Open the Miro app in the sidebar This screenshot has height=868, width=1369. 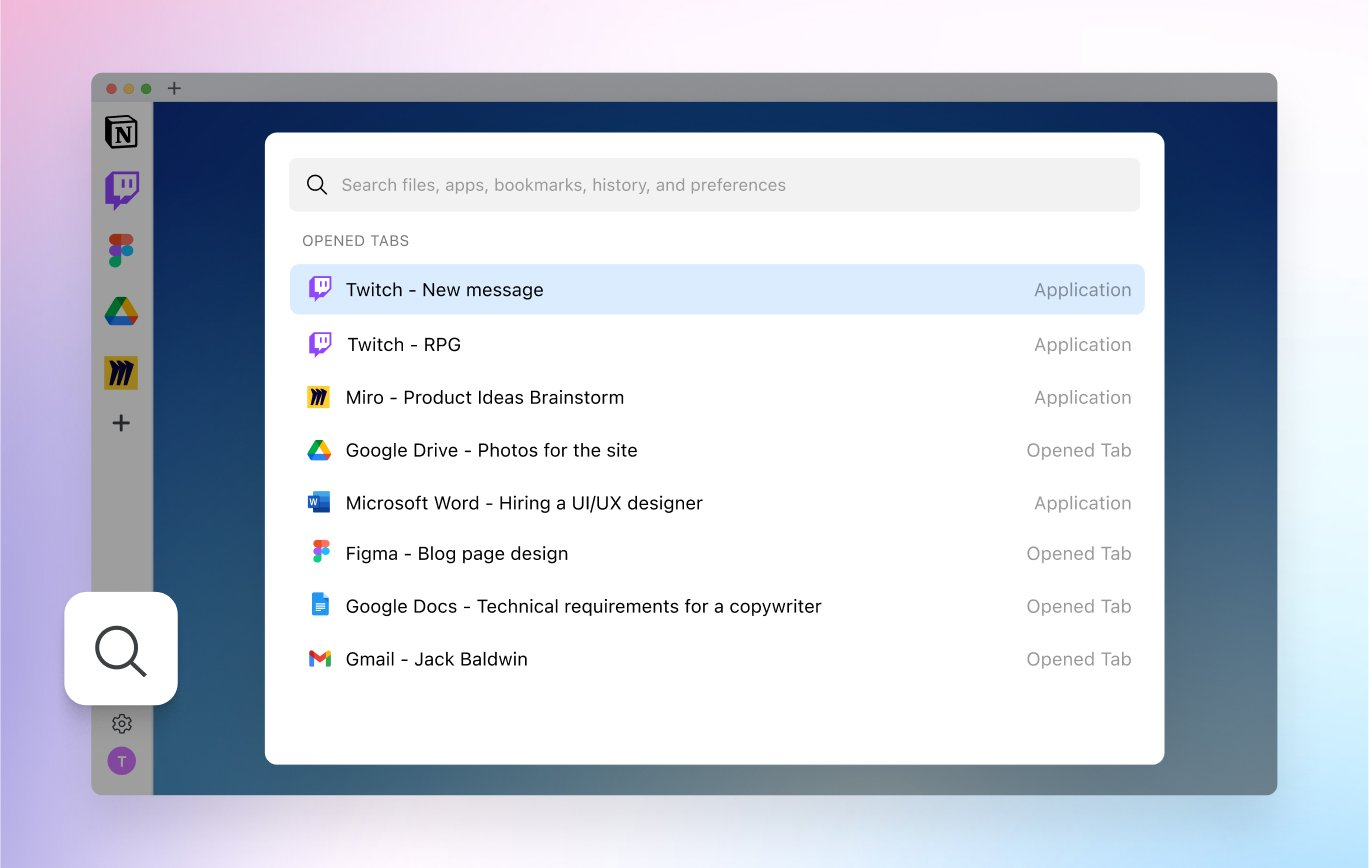pyautogui.click(x=121, y=373)
